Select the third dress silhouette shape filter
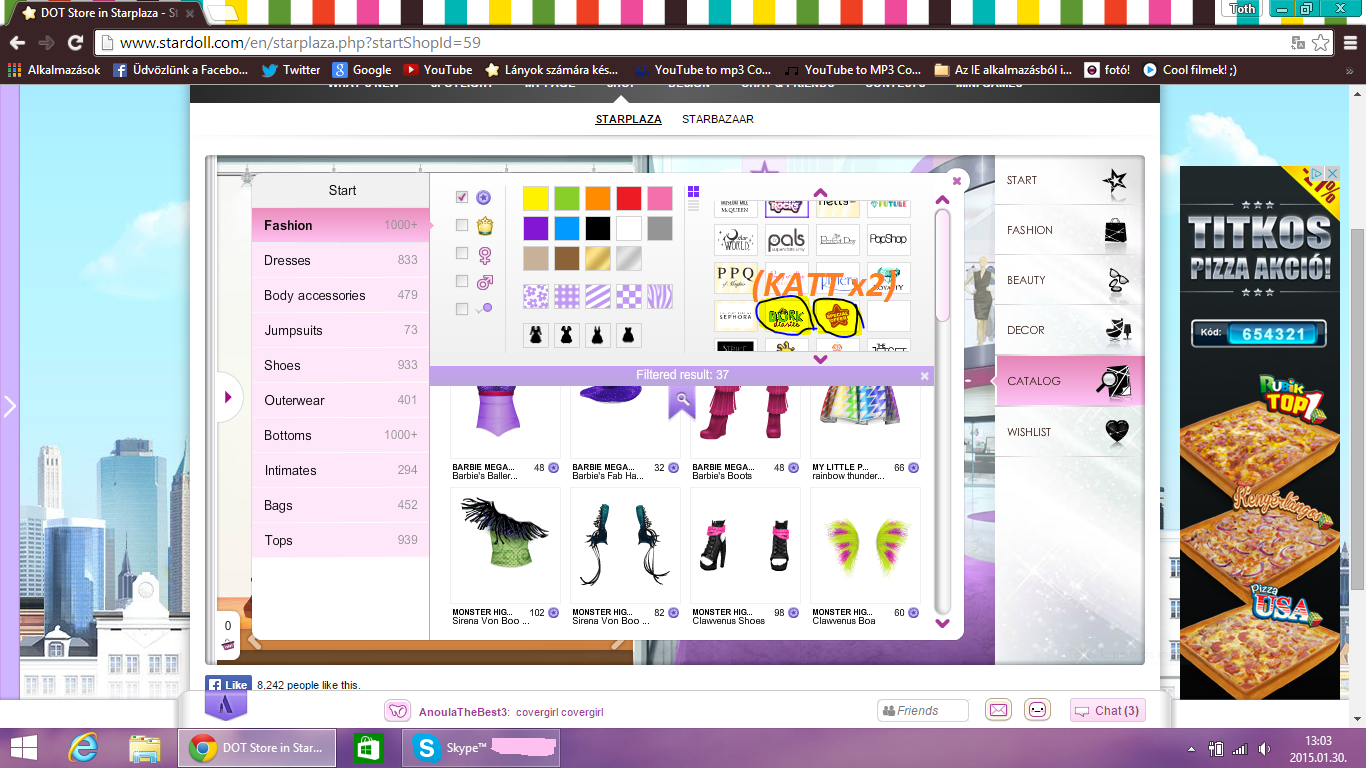 pos(597,335)
